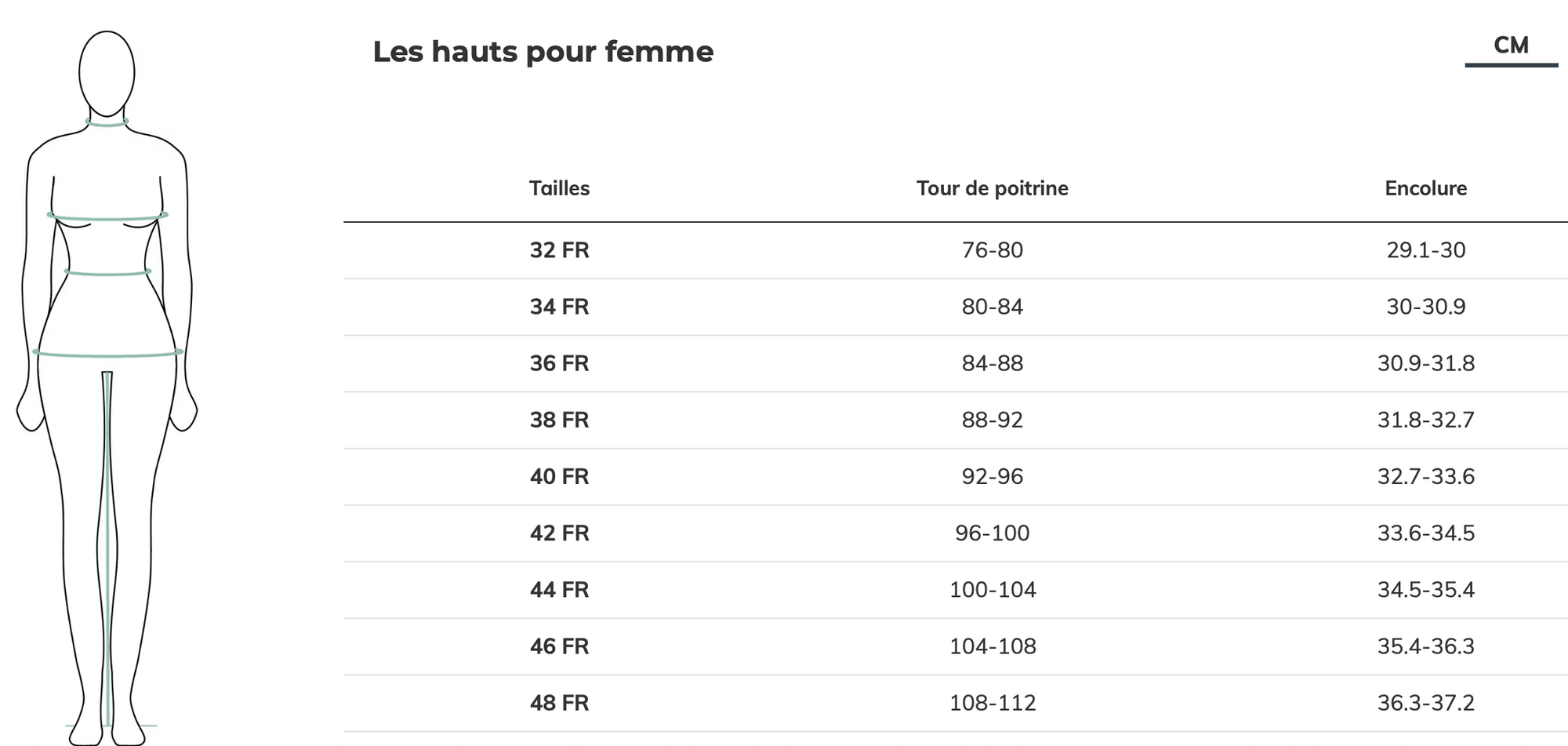Click the Tailles column header
Screen dimensions: 1568x746
[559, 188]
